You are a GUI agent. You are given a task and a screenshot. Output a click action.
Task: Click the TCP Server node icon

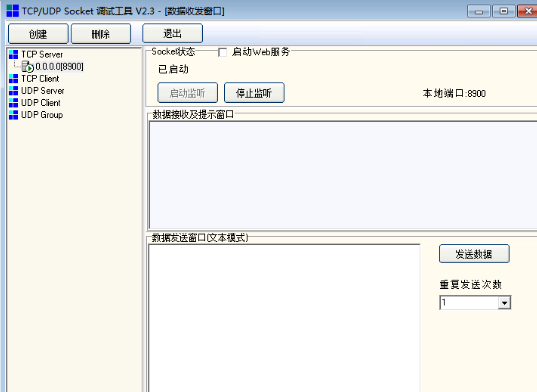13,54
